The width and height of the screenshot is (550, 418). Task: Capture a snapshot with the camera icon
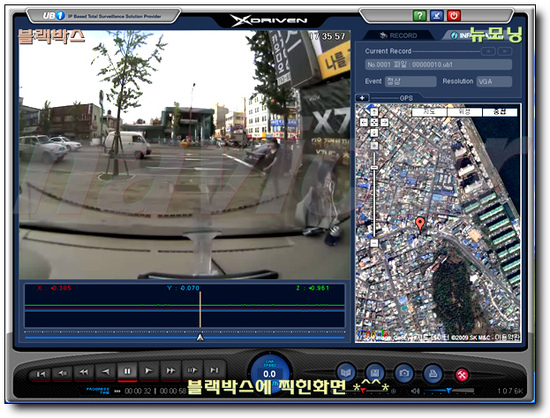coord(404,373)
